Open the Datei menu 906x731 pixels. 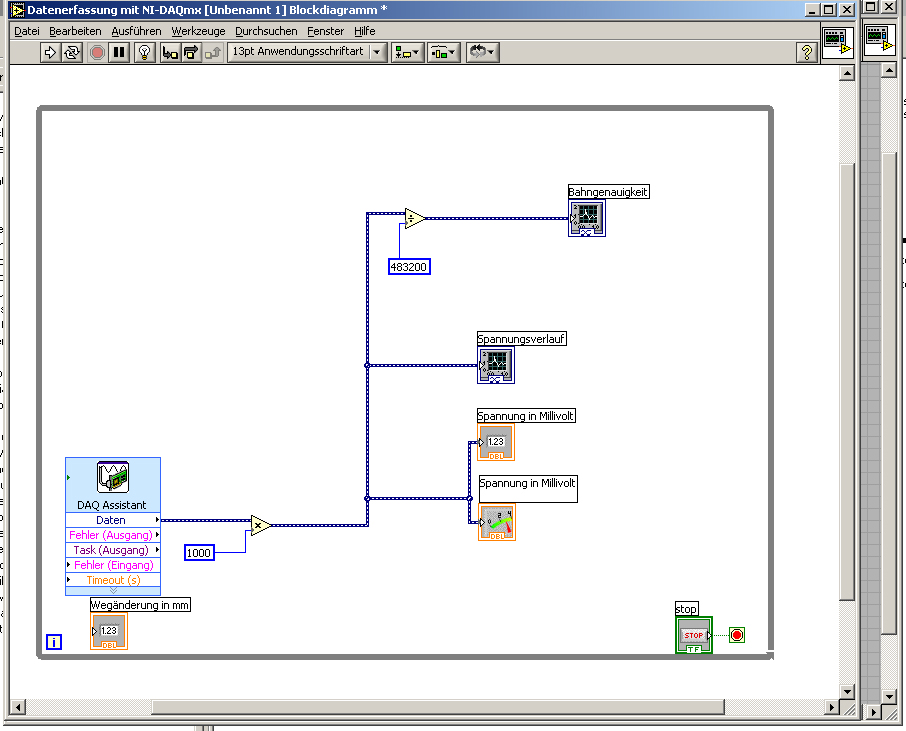(x=27, y=31)
